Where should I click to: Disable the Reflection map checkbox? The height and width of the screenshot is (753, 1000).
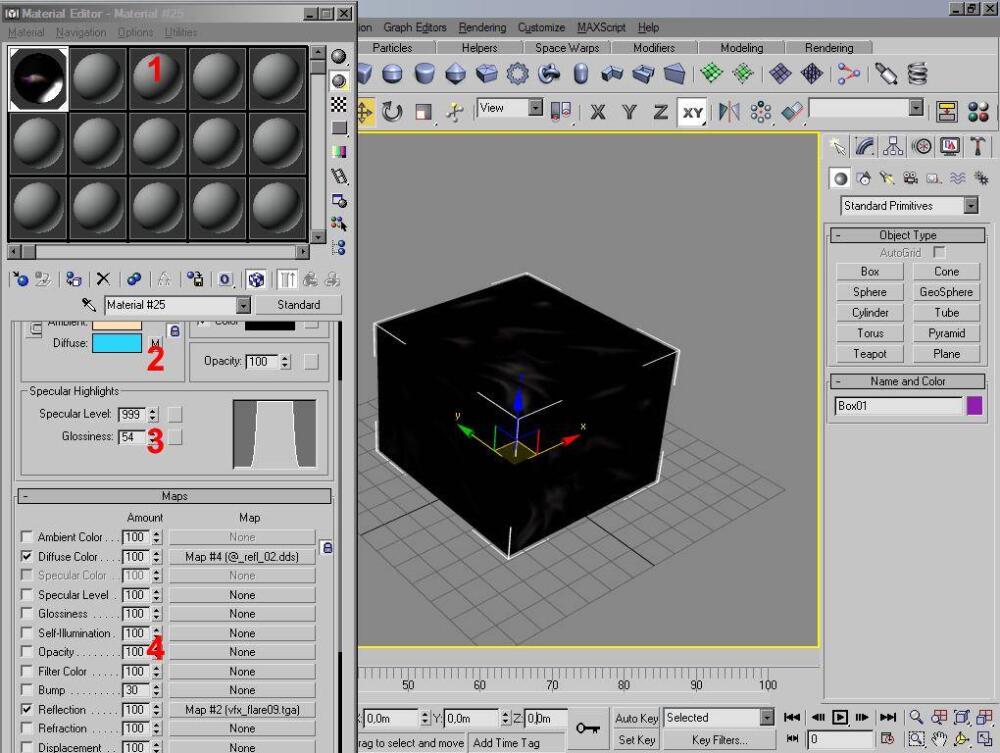click(27, 709)
